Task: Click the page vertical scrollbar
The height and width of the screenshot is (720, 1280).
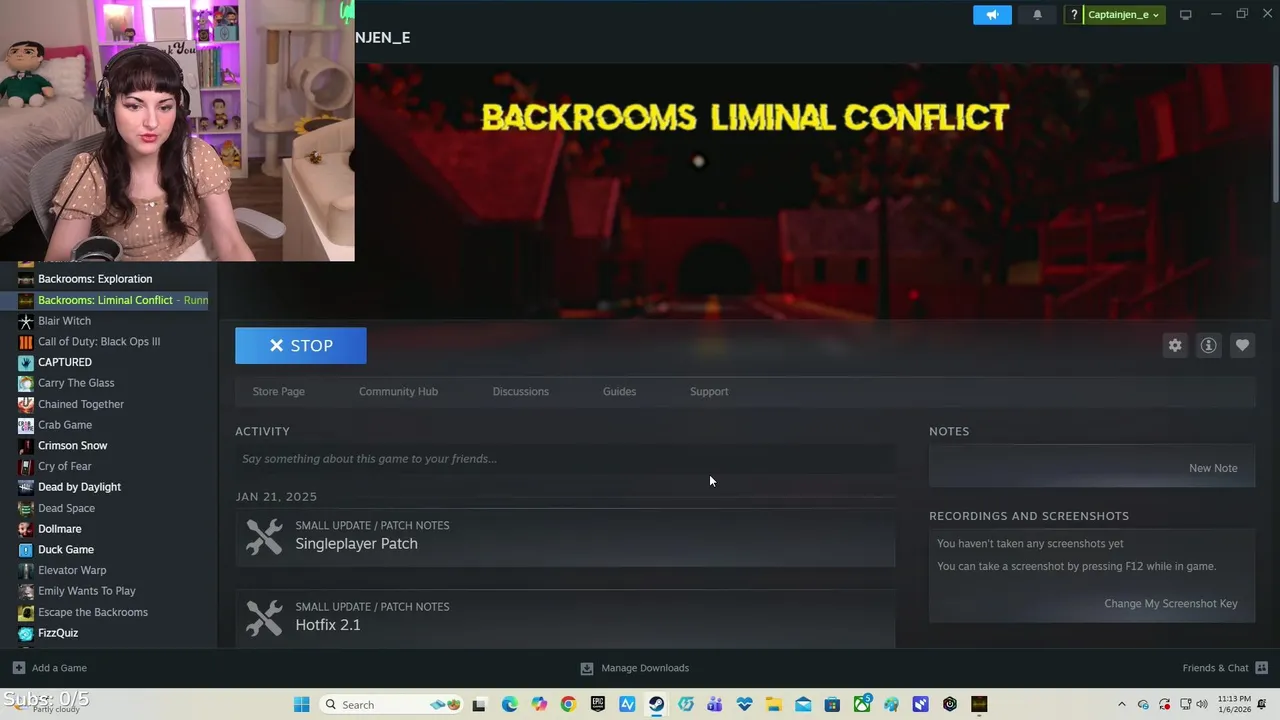Action: click(x=1275, y=135)
